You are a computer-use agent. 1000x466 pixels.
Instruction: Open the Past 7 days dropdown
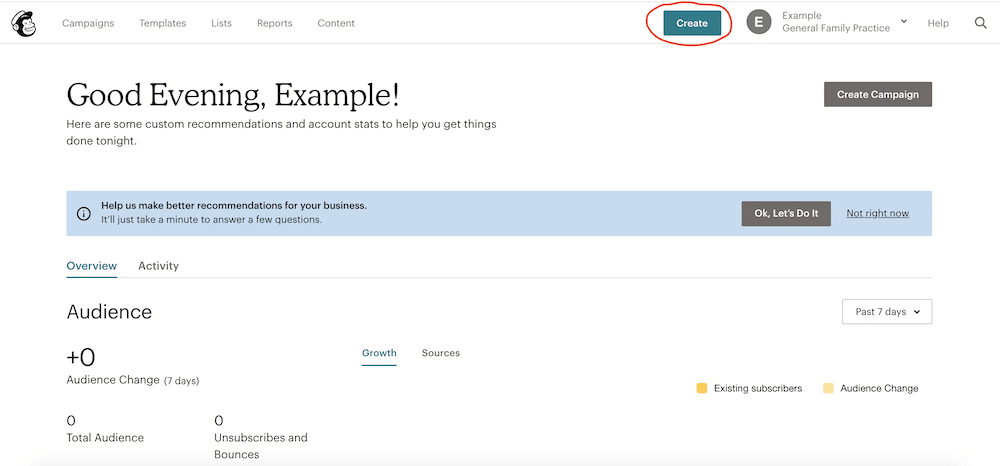click(886, 312)
